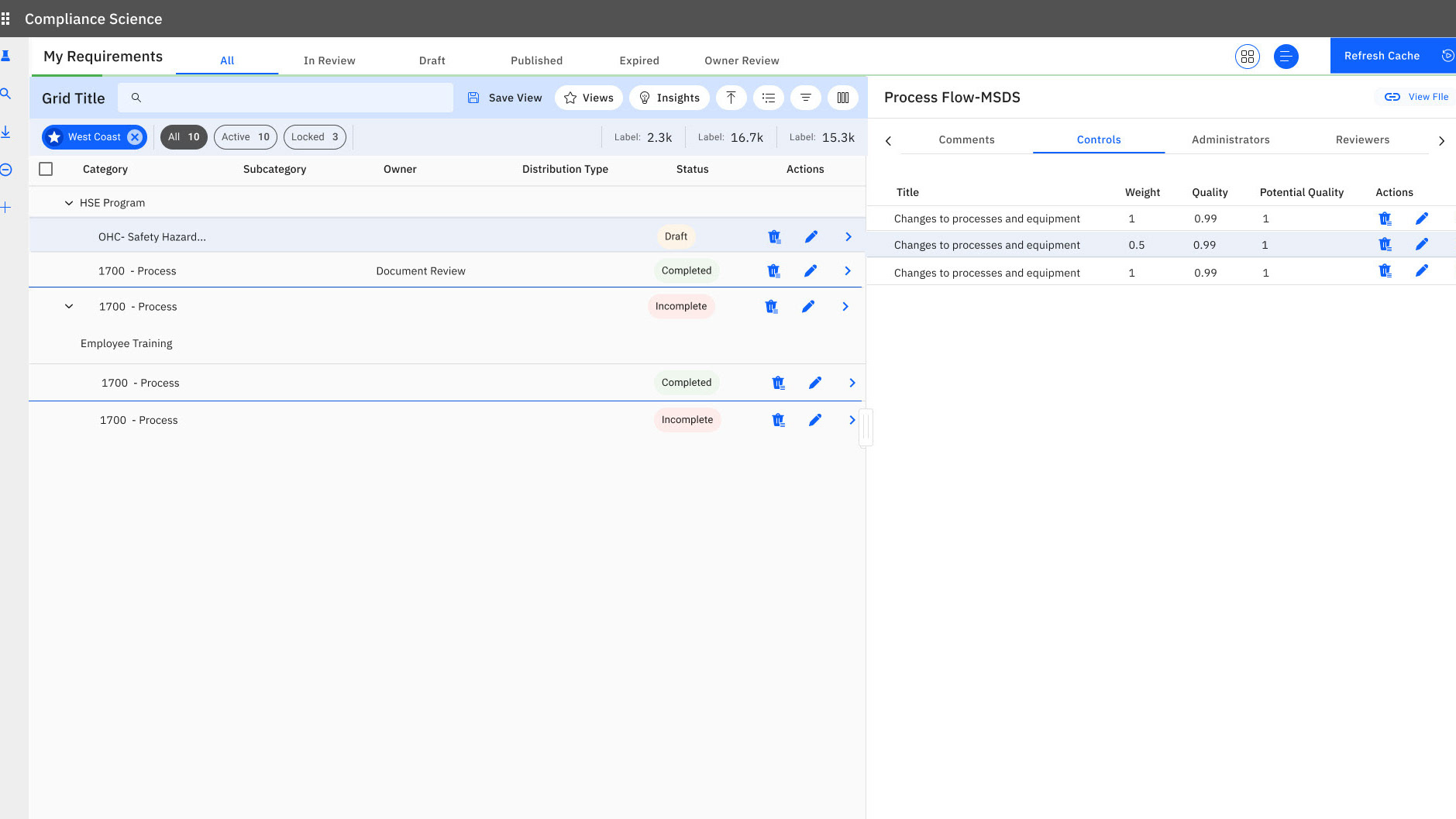Switch to the Published tab
Screen dimensions: 1456x819
[x=536, y=60]
